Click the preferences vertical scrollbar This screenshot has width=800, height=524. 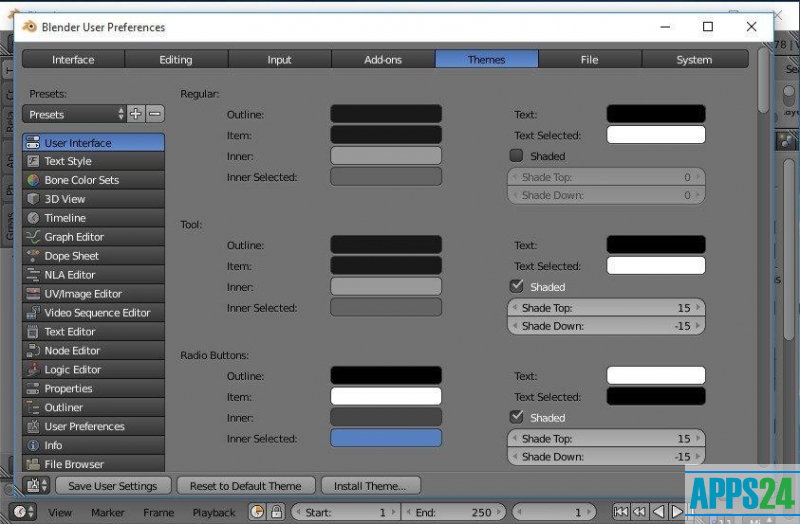pos(763,80)
